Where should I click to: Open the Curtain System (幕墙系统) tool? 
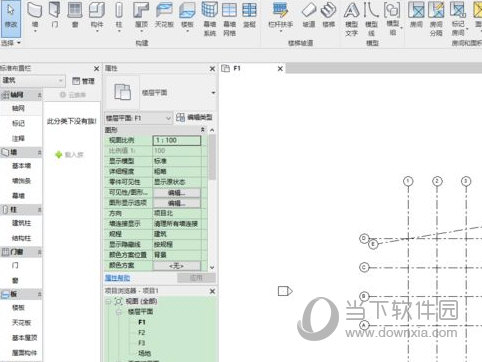(210, 19)
